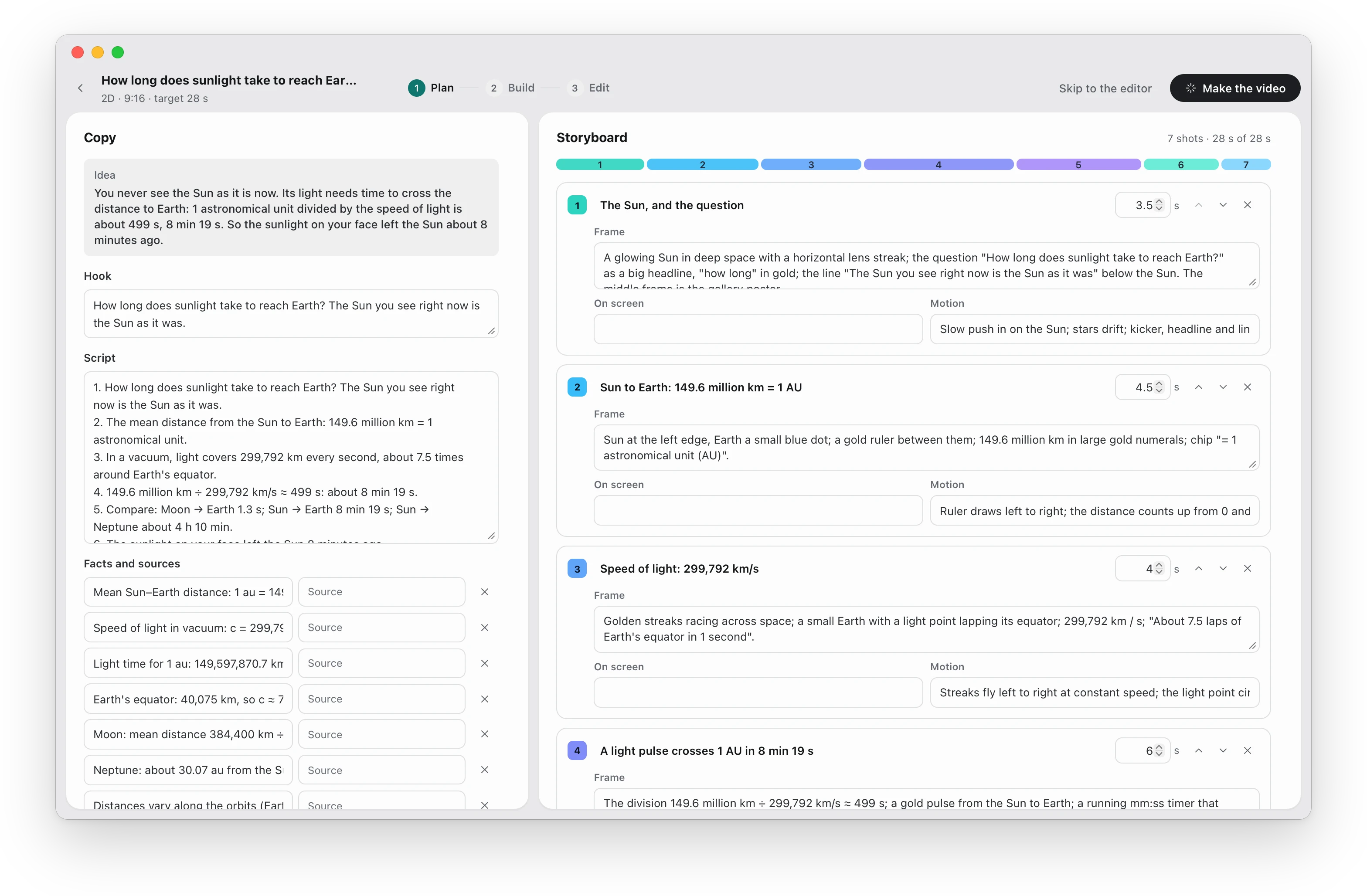The image size is (1367, 896).
Task: Remove the 'Mean Sun–Earth distance' fact
Action: (484, 592)
